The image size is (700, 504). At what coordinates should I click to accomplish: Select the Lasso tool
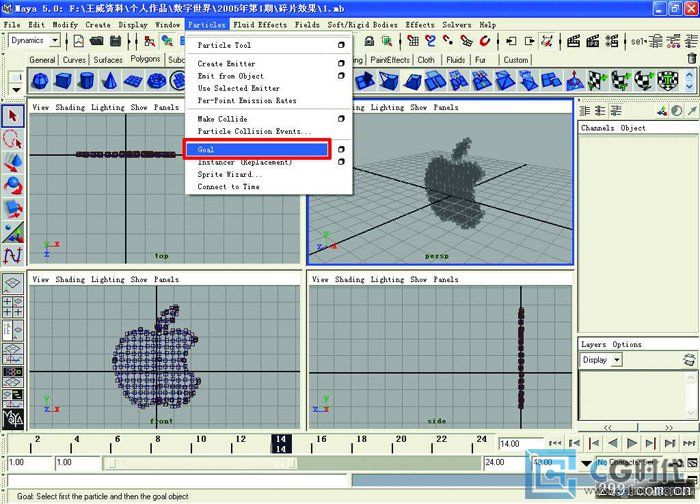(13, 139)
